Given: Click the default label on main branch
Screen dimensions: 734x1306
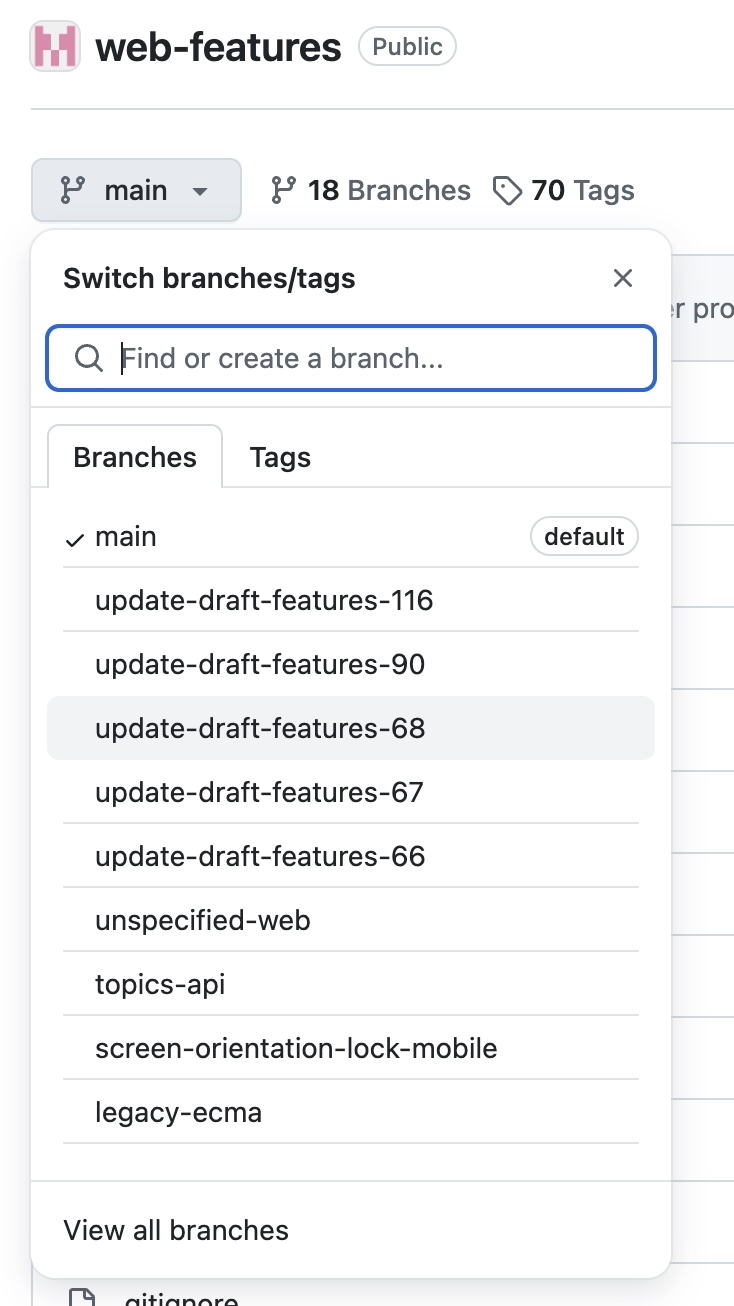Looking at the screenshot, I should [584, 537].
